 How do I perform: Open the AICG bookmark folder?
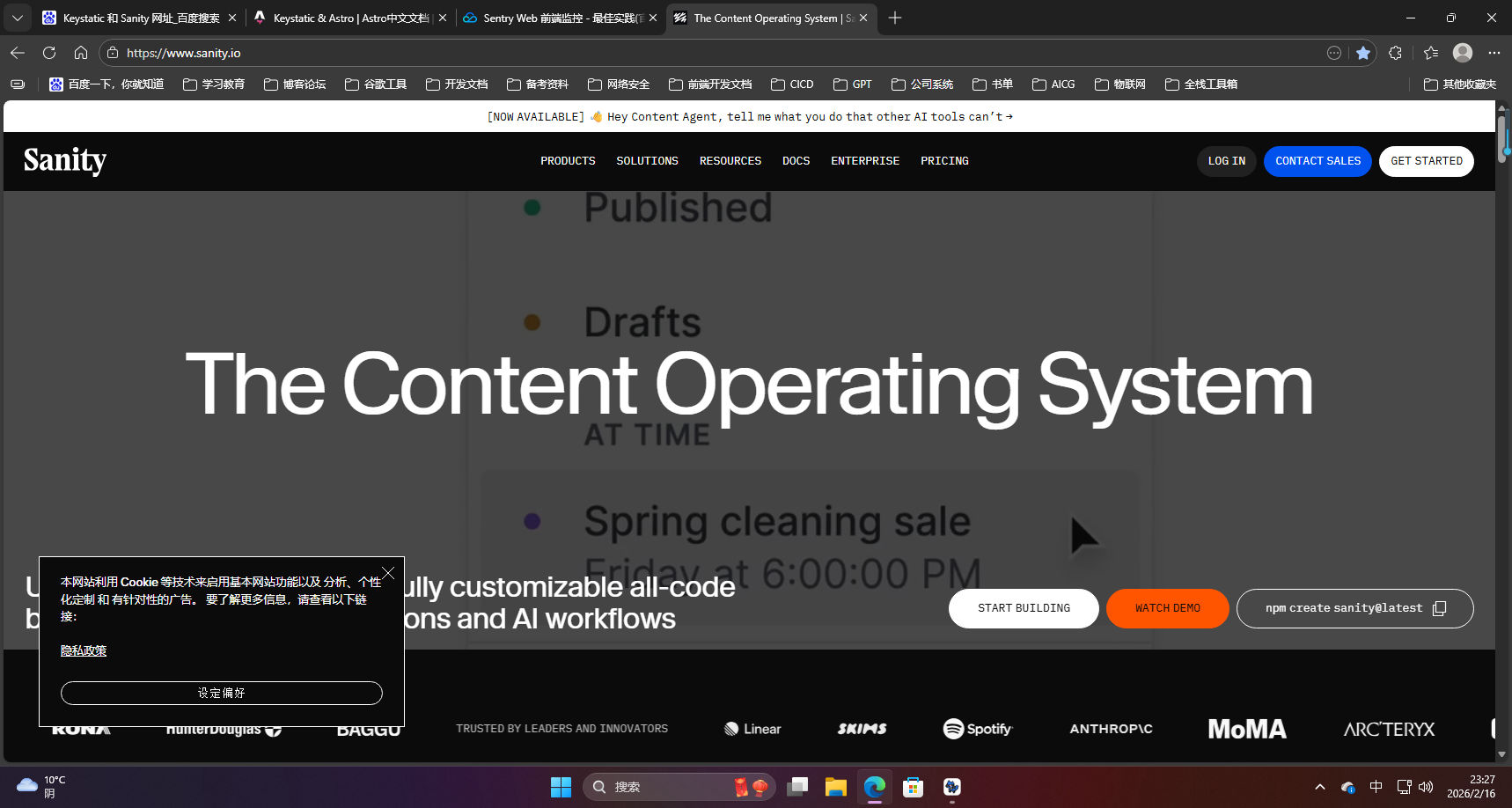[x=1053, y=84]
